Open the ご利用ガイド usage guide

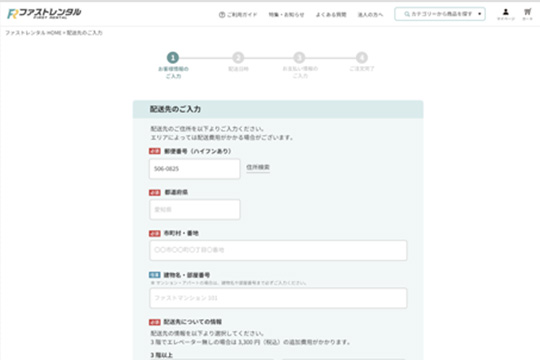(238, 14)
